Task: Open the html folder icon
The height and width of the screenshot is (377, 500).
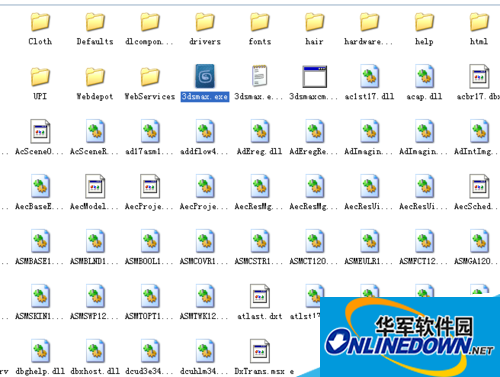Action: click(x=479, y=22)
